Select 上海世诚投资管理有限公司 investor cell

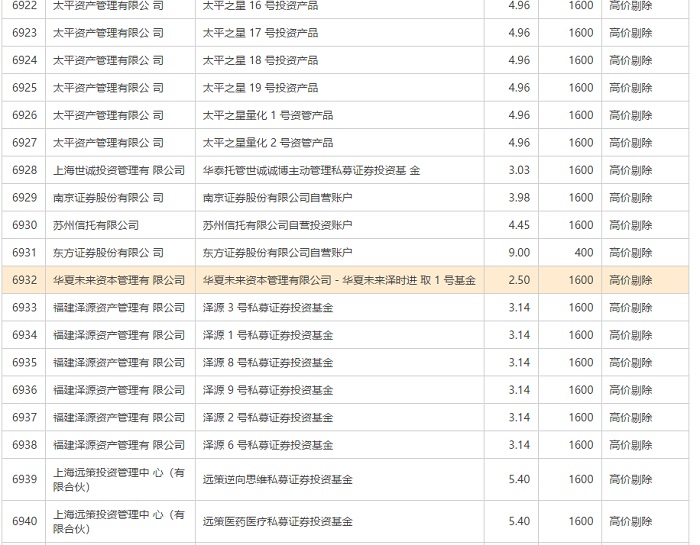point(119,170)
